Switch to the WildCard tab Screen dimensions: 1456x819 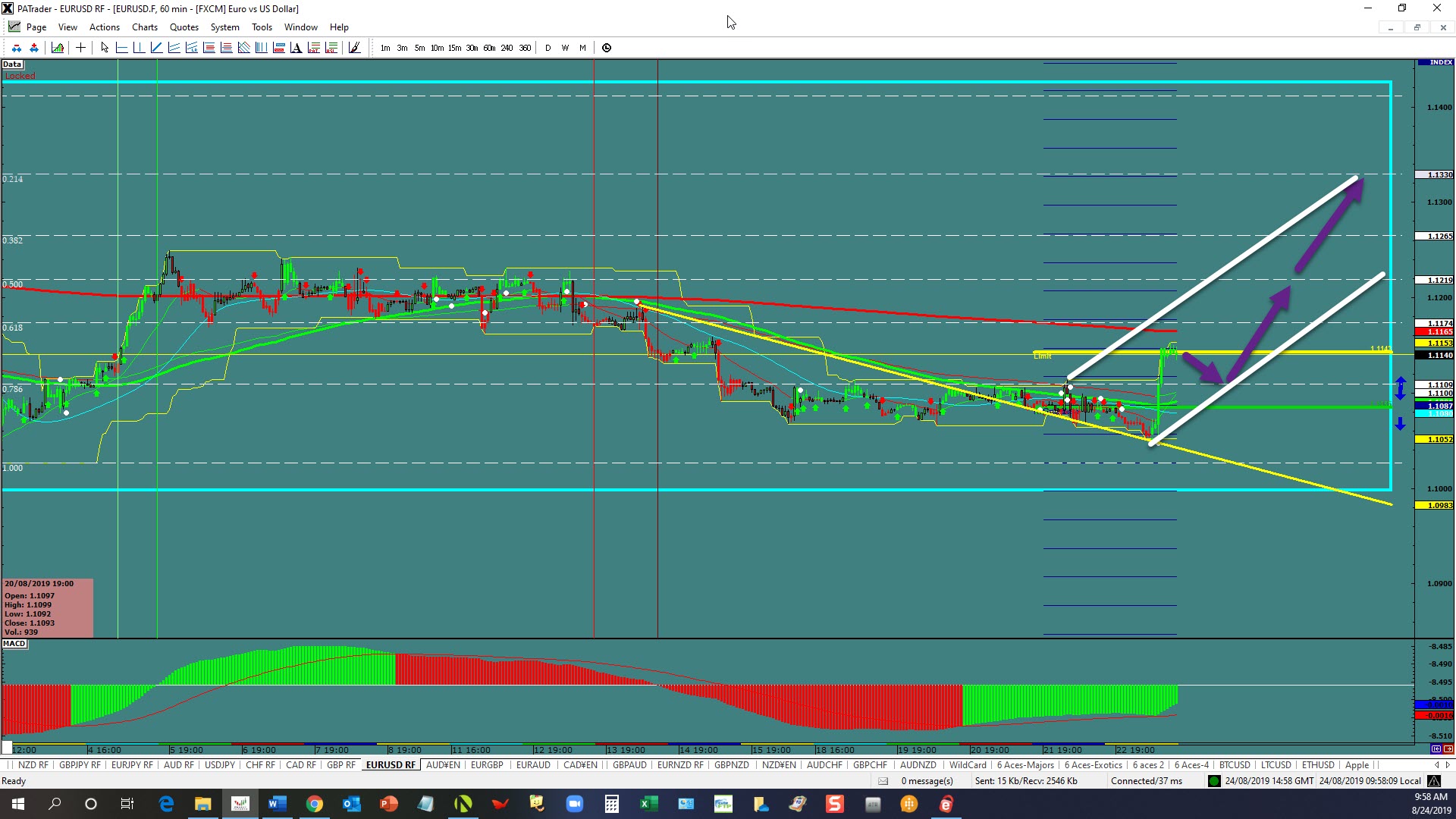[968, 765]
